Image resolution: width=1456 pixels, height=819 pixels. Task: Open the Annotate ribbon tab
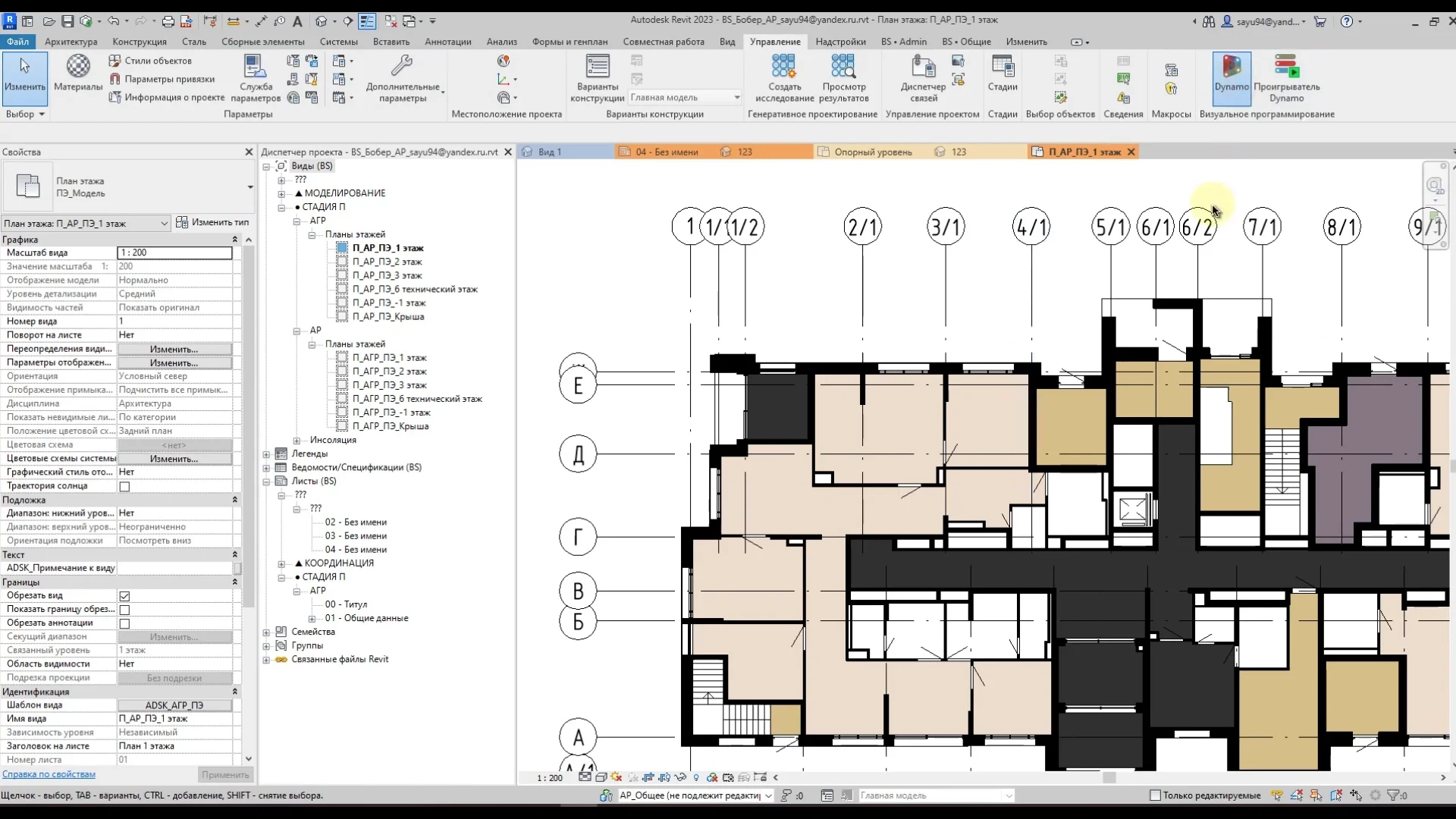[448, 42]
